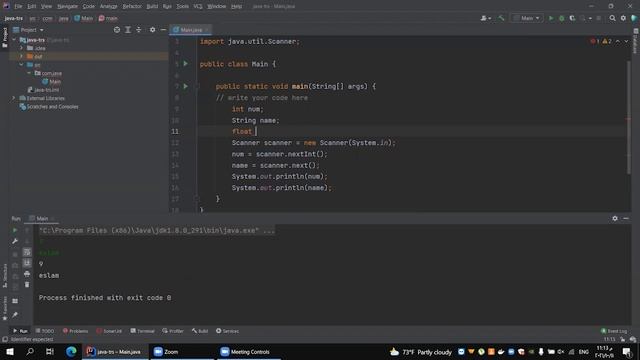Open Microsoft Edge from taskbar

(71, 351)
